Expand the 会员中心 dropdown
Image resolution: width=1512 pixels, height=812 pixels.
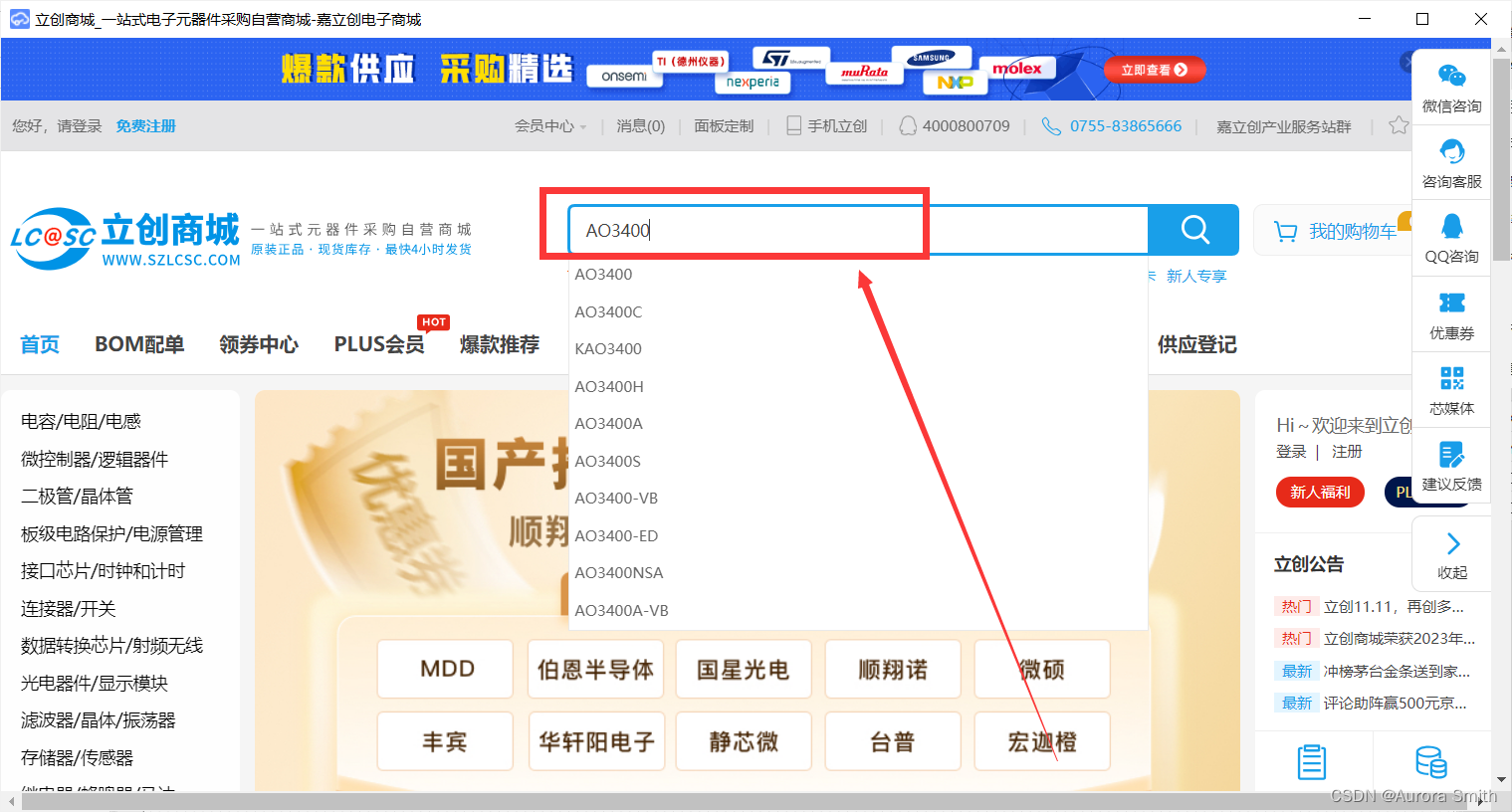[550, 126]
